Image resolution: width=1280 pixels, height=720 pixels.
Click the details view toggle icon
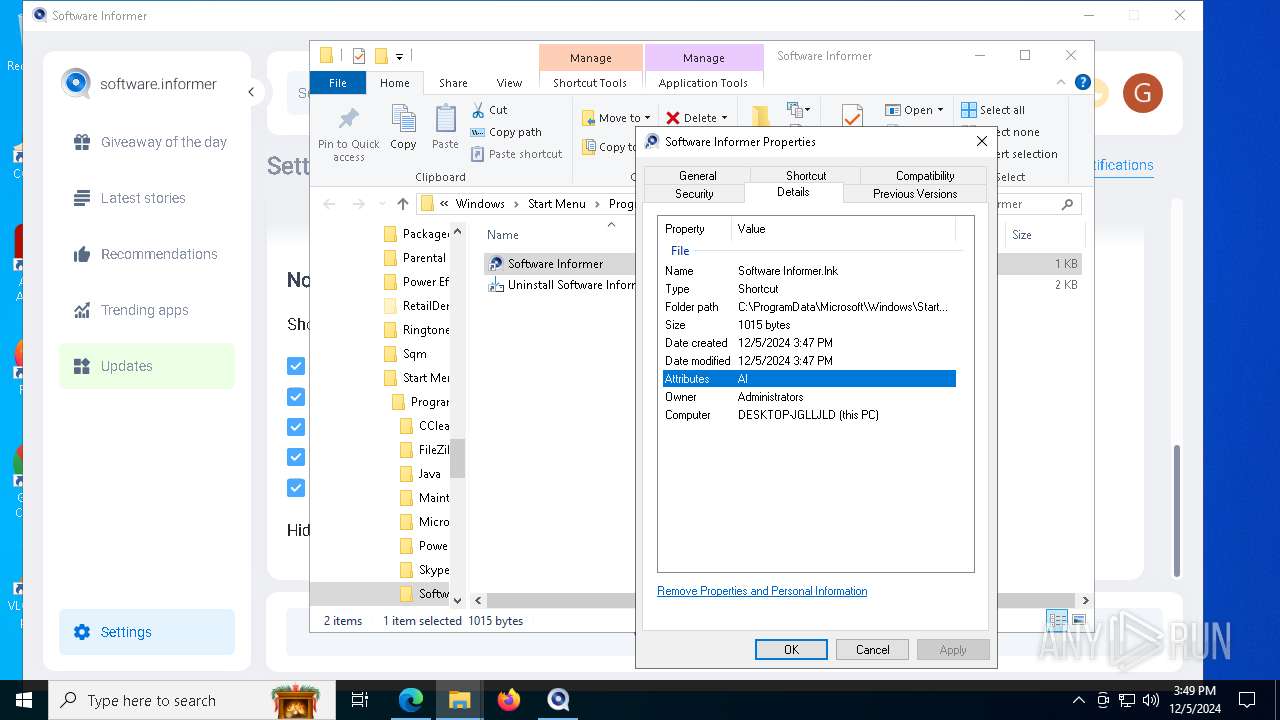1057,621
